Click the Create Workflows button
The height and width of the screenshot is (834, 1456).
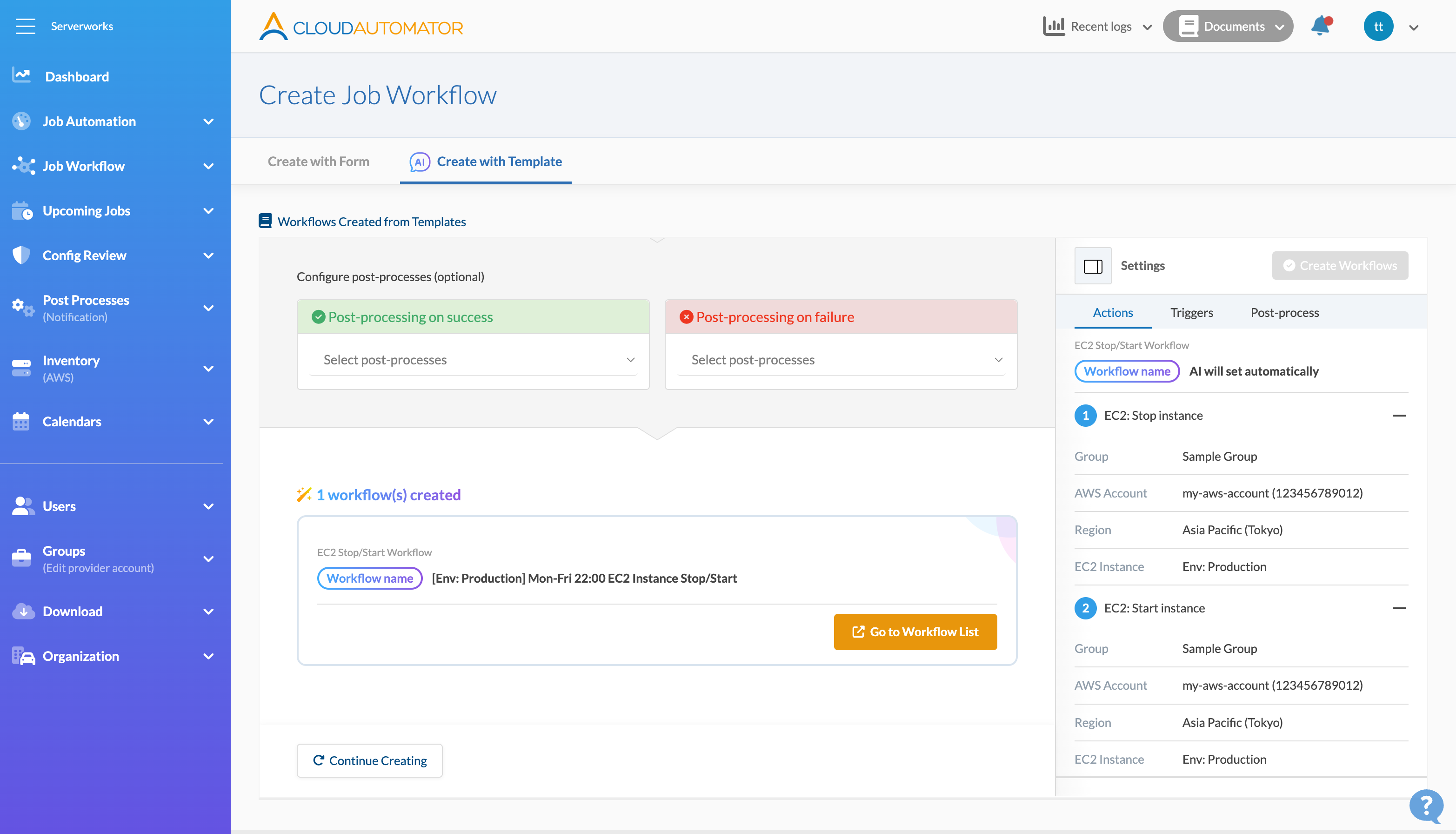(x=1340, y=266)
